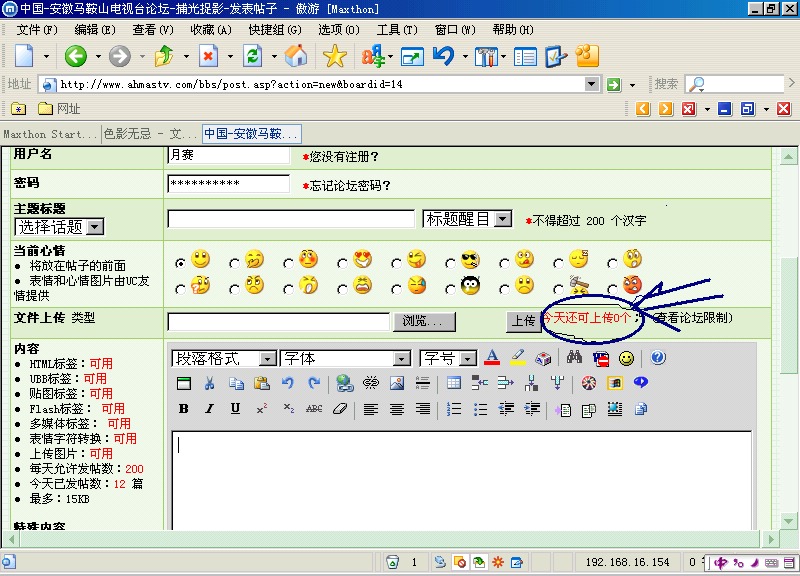
Task: Click the green Back arrow button
Action: (x=76, y=56)
